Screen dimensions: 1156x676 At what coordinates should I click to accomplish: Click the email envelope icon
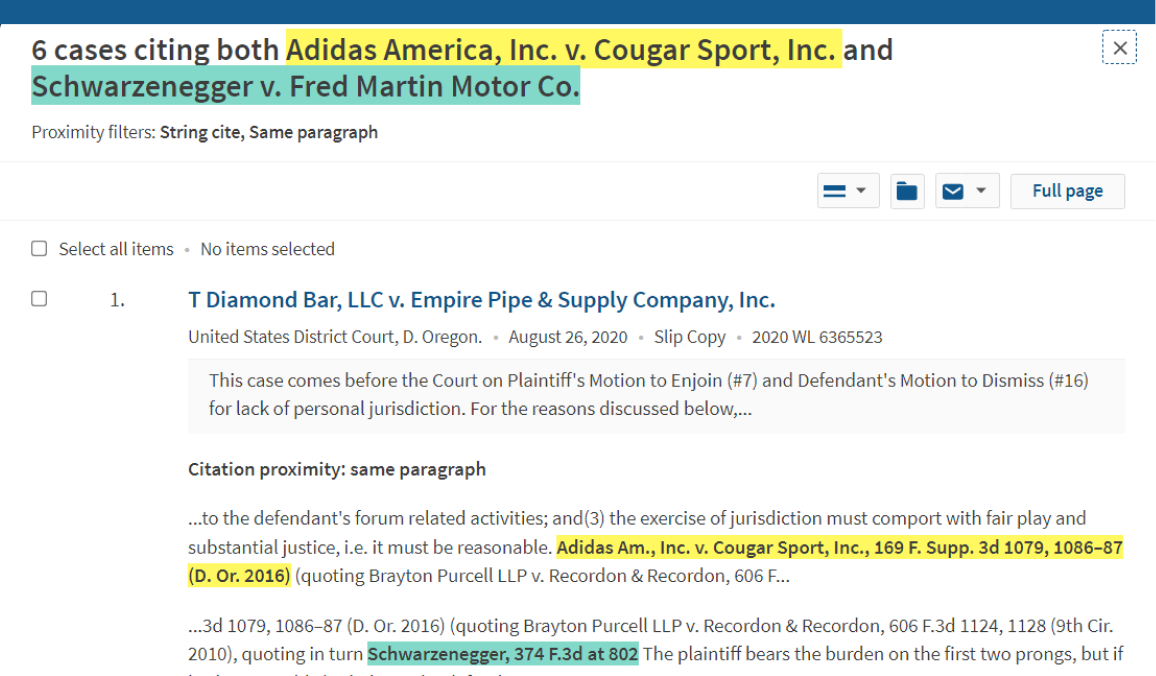point(953,192)
